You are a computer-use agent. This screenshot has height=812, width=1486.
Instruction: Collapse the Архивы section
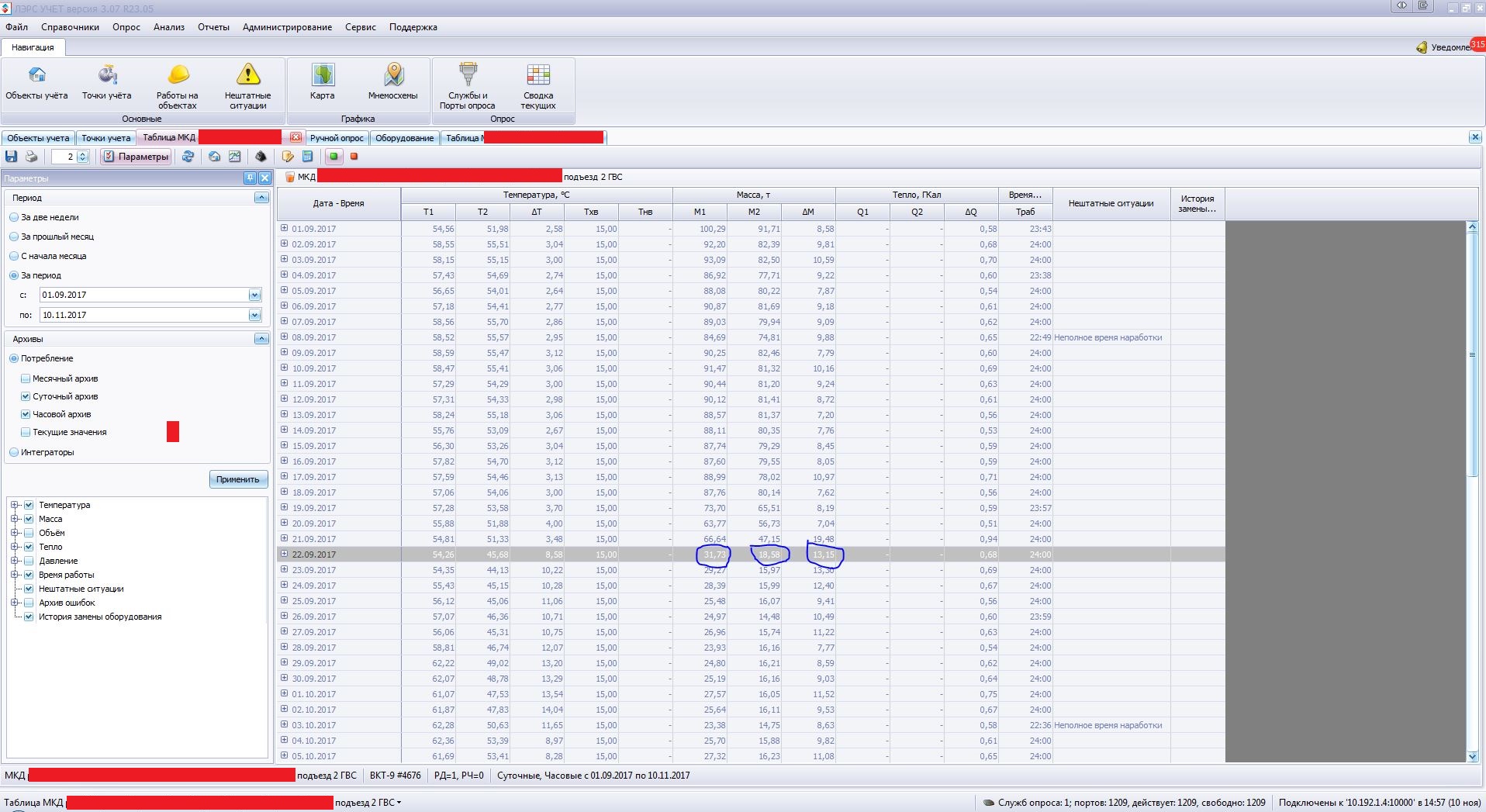(x=261, y=339)
